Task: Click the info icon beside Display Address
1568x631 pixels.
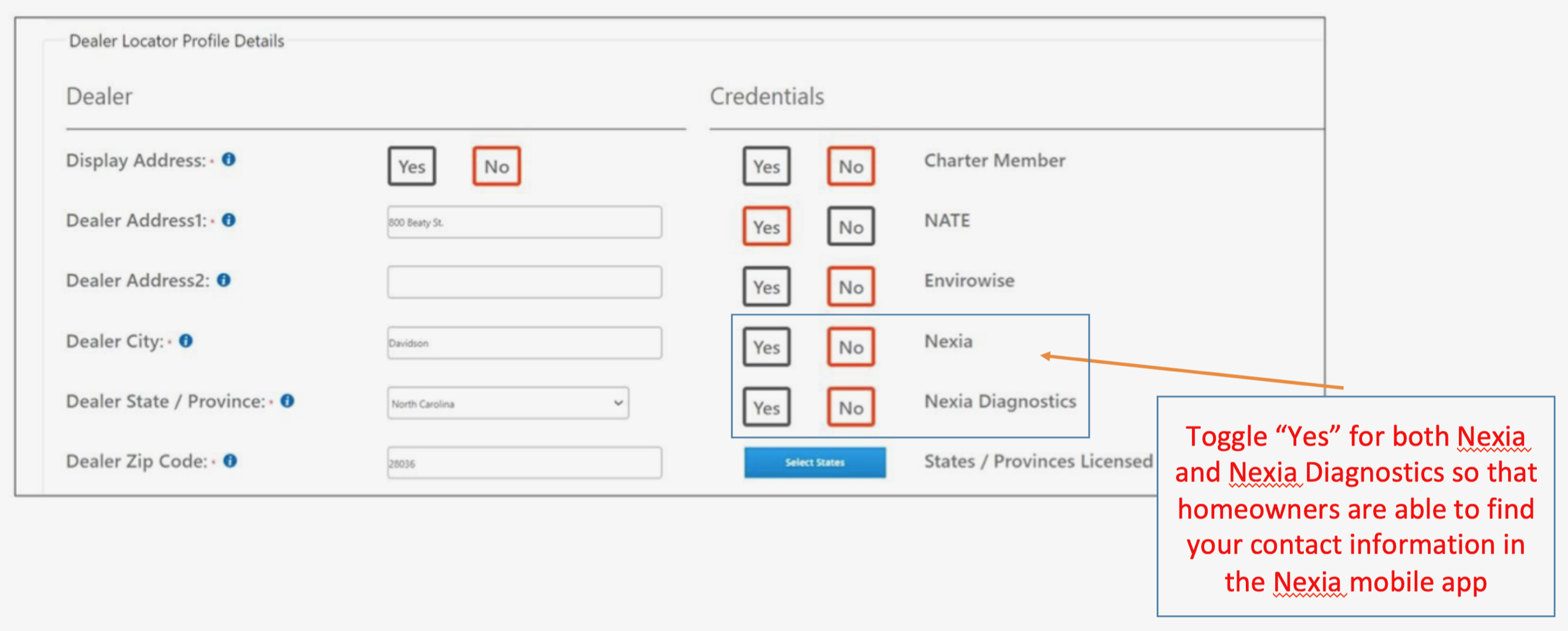Action: coord(228,159)
